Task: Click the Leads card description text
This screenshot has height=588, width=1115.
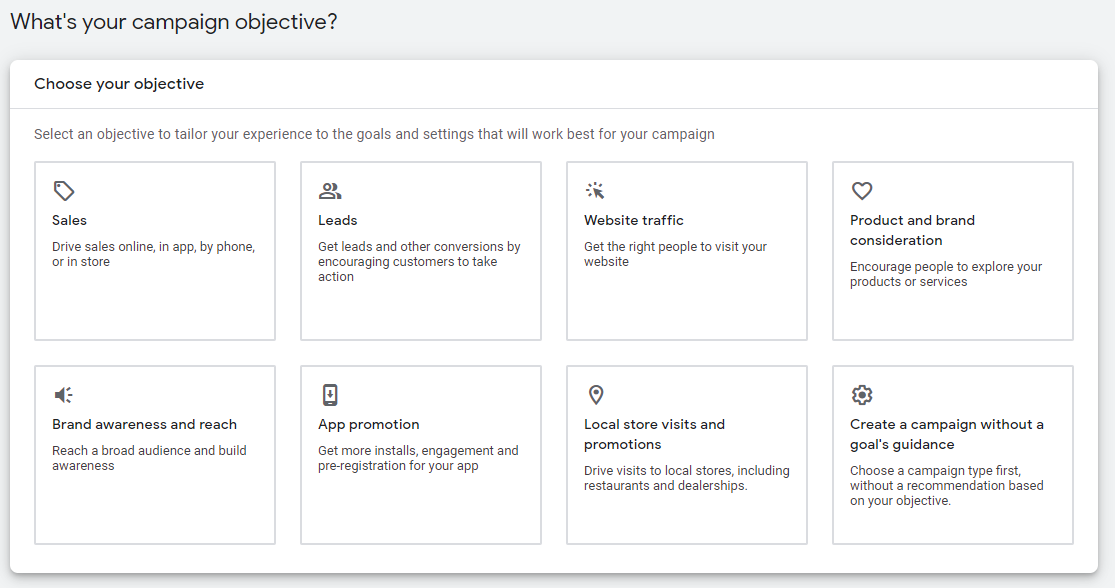Action: [419, 261]
